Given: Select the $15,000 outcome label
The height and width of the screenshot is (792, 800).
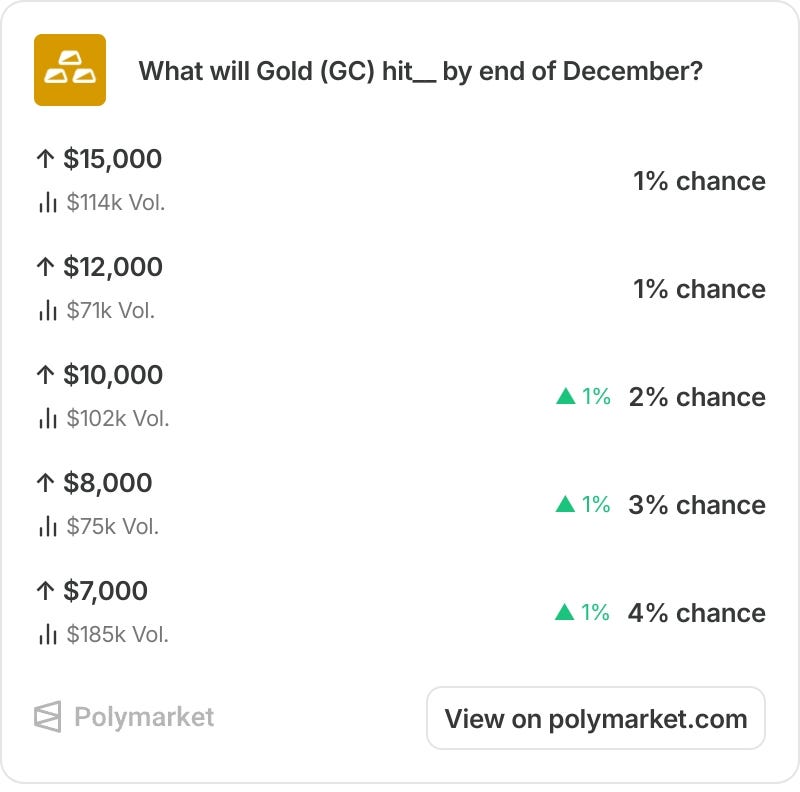Looking at the screenshot, I should point(112,159).
